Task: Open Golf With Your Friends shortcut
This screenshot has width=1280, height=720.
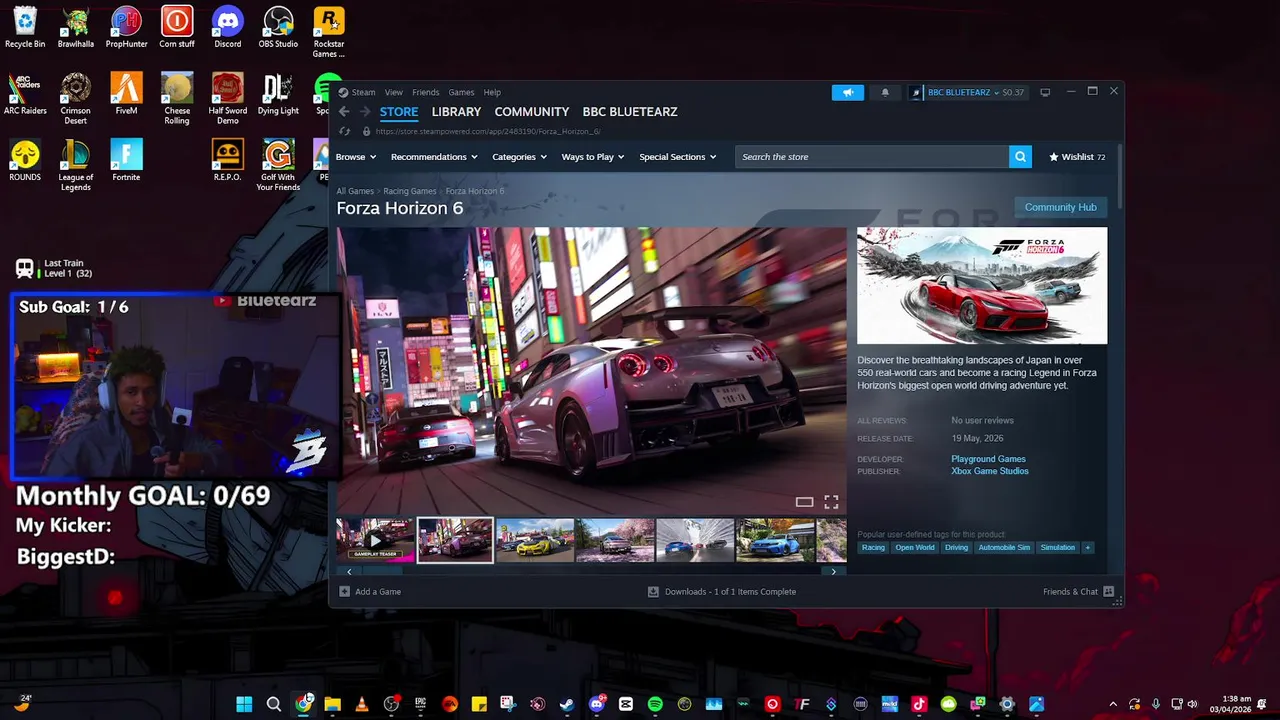Action: [x=278, y=165]
